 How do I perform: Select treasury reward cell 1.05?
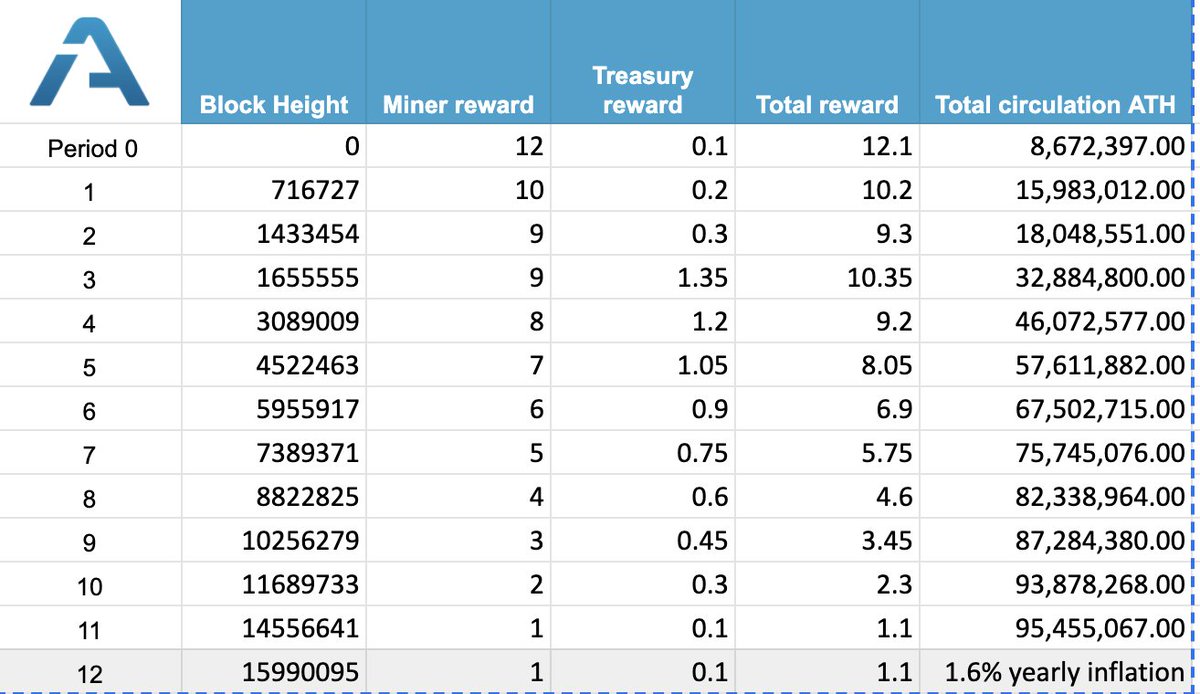click(x=642, y=367)
